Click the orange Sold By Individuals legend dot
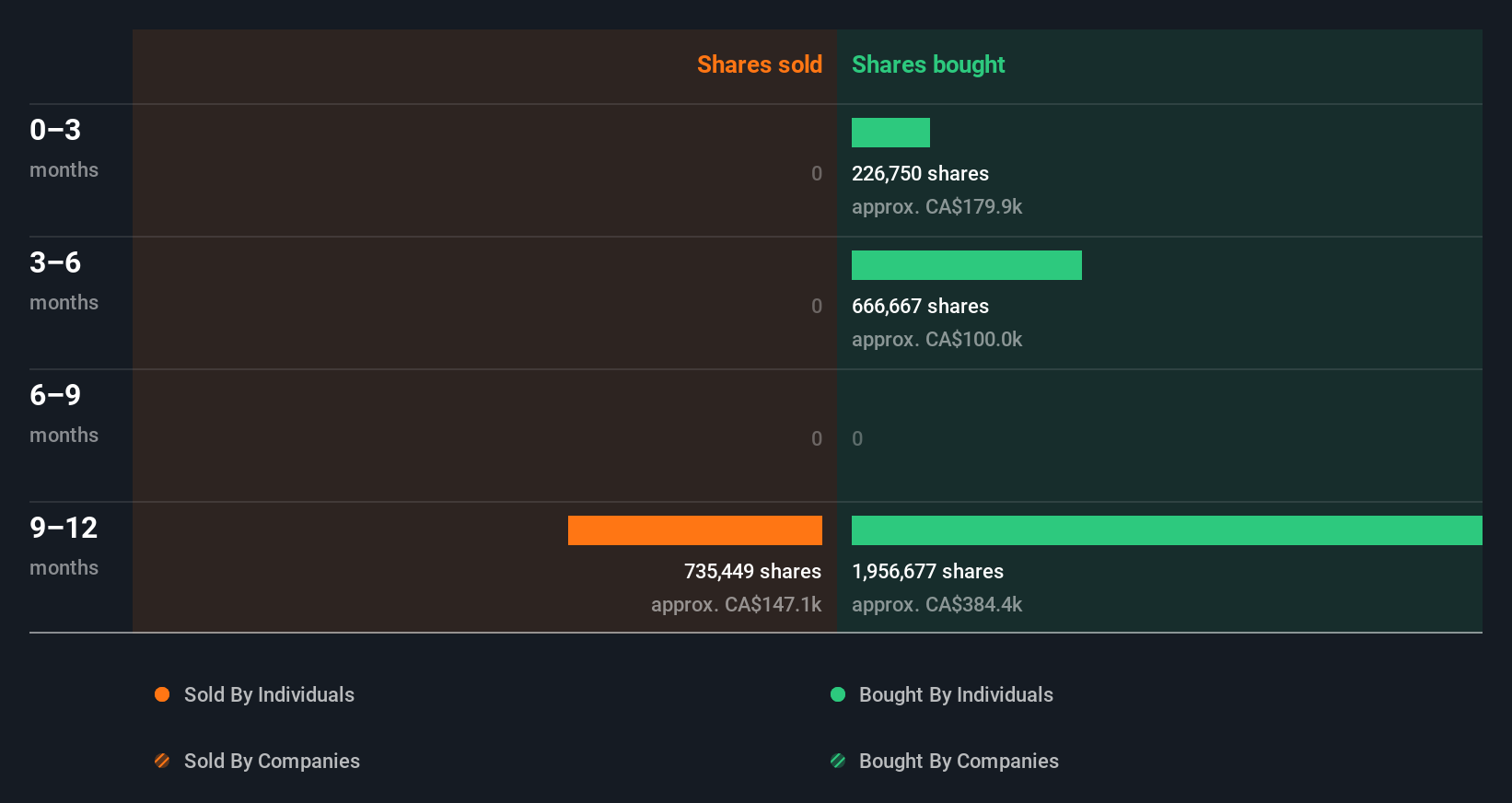Image resolution: width=1512 pixels, height=803 pixels. click(x=162, y=694)
